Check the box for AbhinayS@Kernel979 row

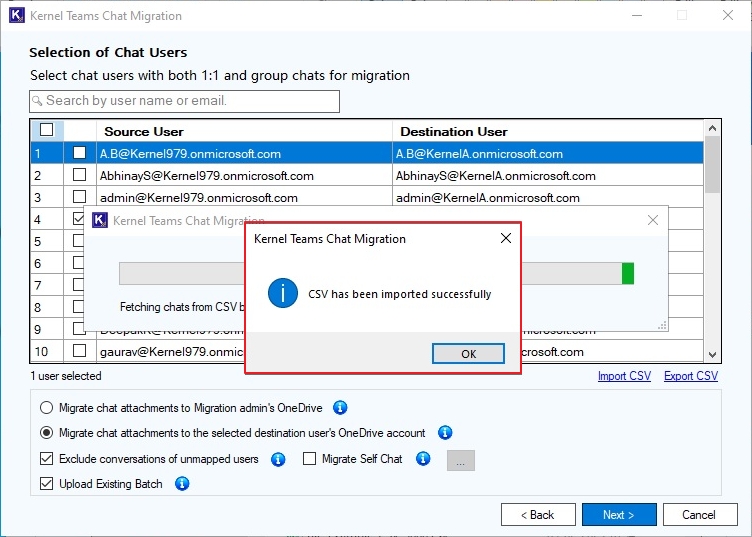tap(80, 175)
